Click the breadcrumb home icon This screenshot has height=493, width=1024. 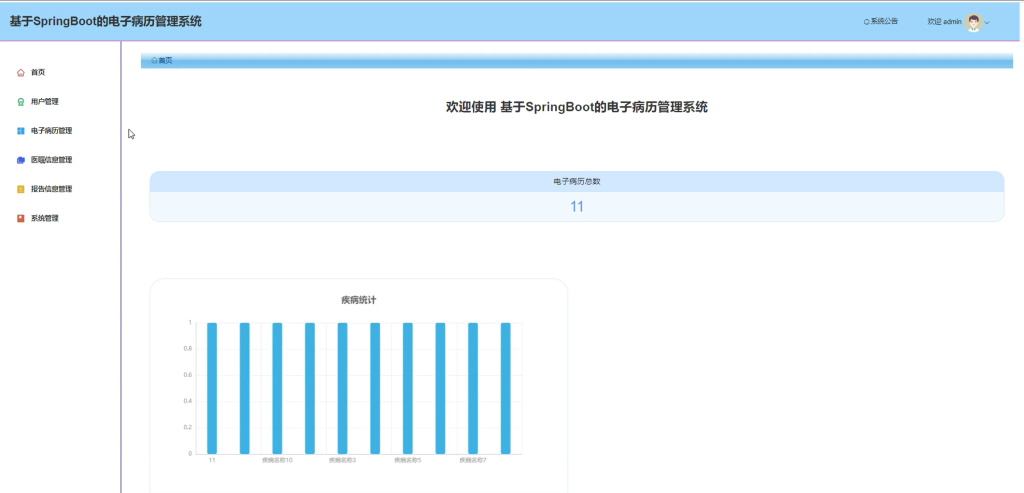coord(155,60)
